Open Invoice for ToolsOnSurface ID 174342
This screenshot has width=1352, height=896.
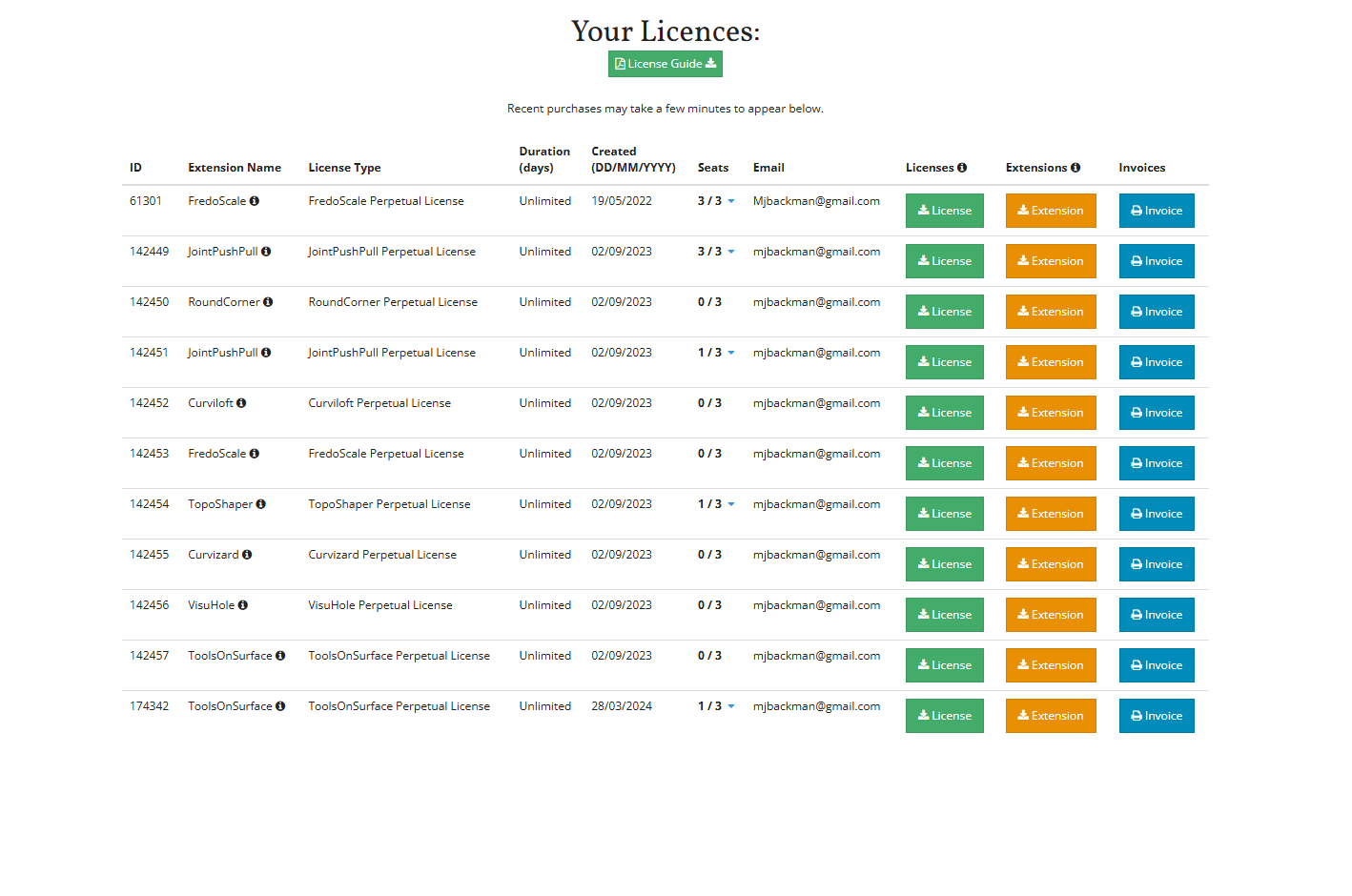[1157, 716]
